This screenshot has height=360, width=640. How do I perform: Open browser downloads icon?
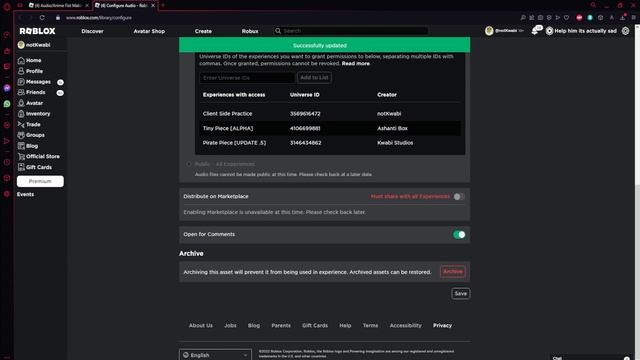(x=623, y=18)
